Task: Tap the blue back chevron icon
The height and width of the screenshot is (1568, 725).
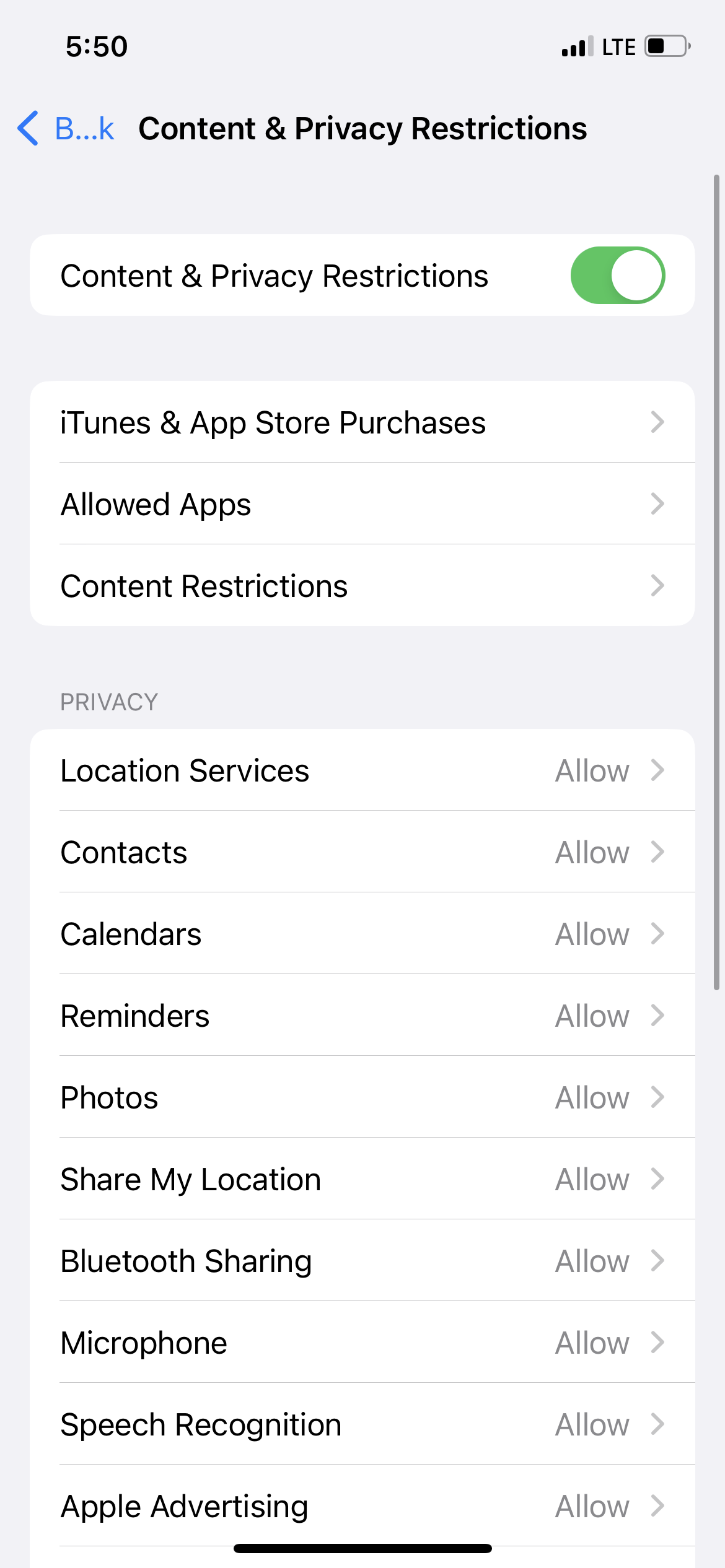Action: [28, 128]
